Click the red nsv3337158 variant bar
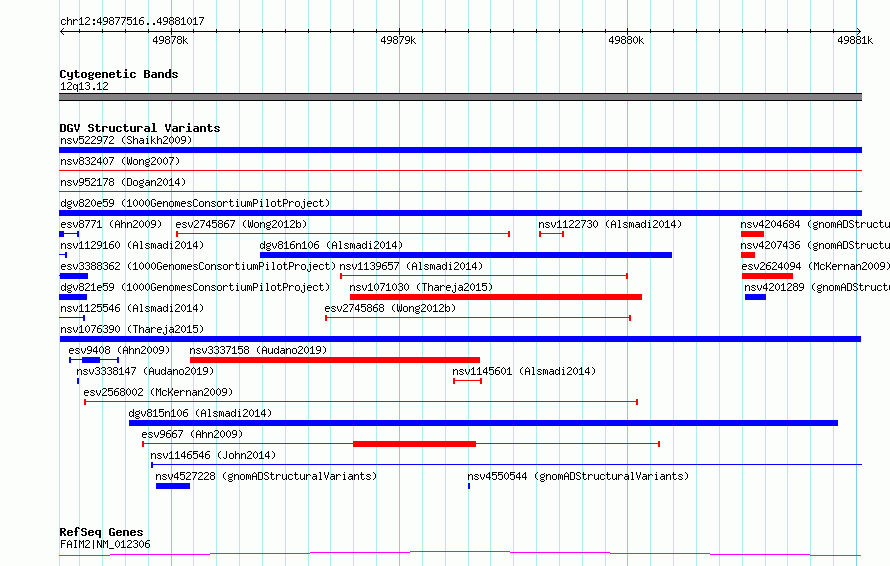This screenshot has width=890, height=566. 334,360
